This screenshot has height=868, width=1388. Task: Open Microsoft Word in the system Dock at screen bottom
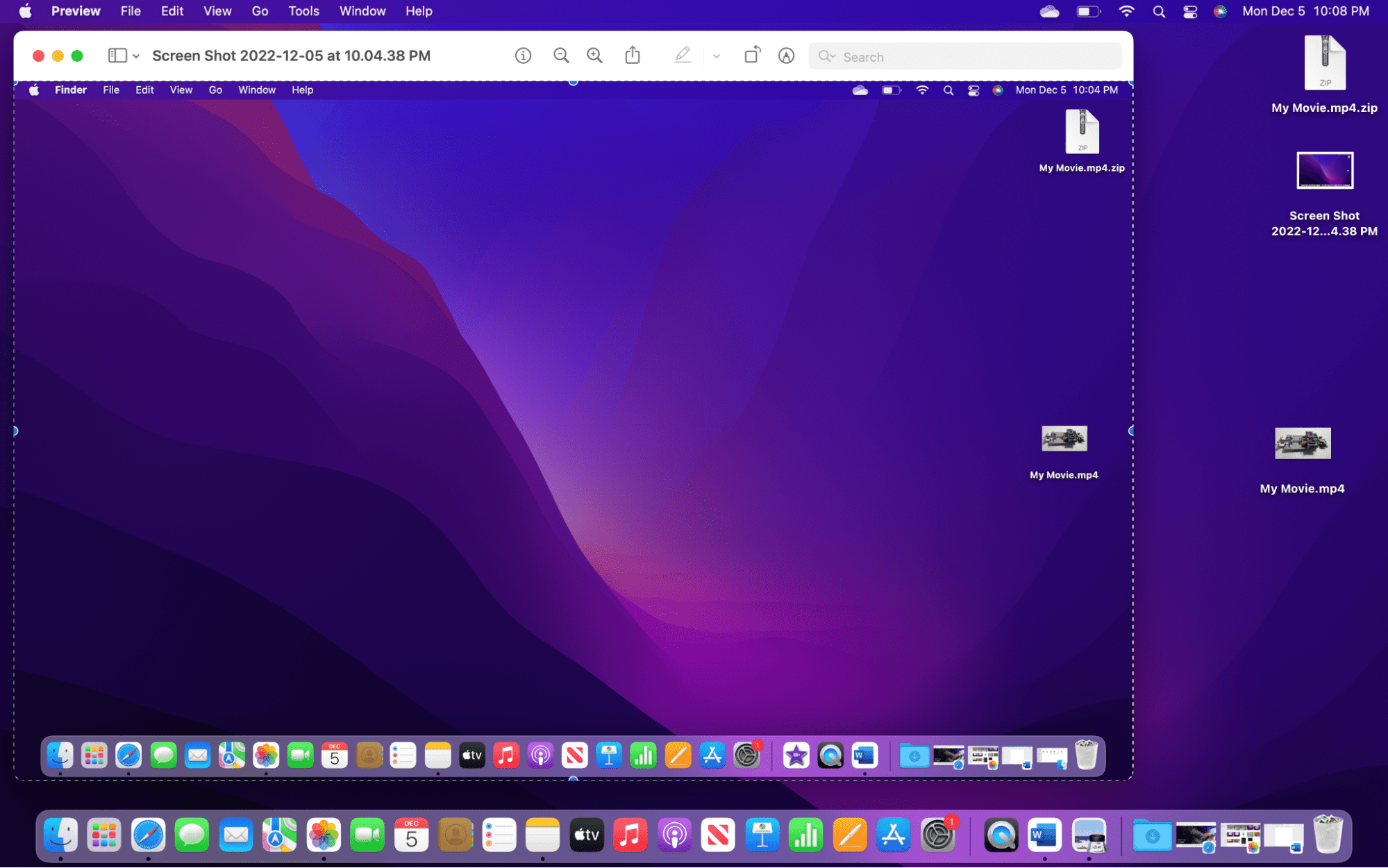1044,835
